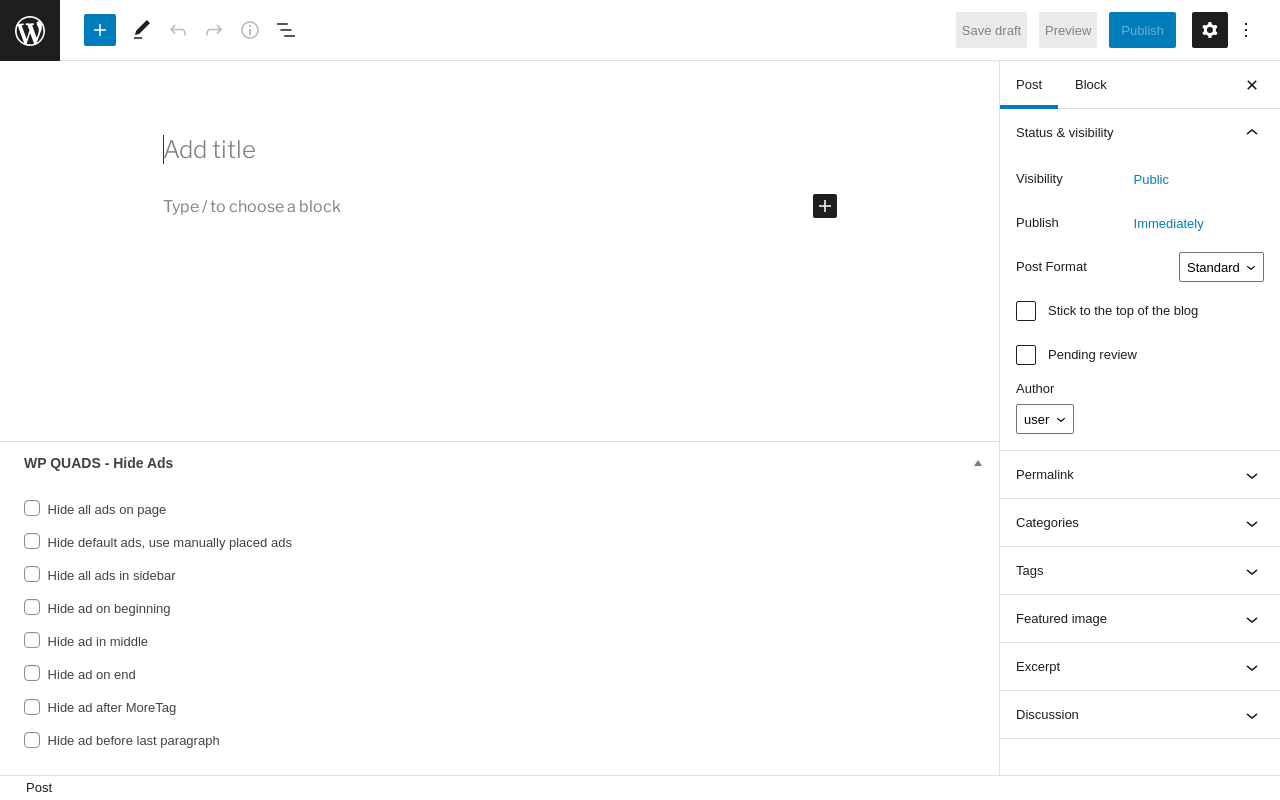Screen dimensions: 1280x800
Task: Toggle the settings gear sidebar
Action: tap(1210, 30)
